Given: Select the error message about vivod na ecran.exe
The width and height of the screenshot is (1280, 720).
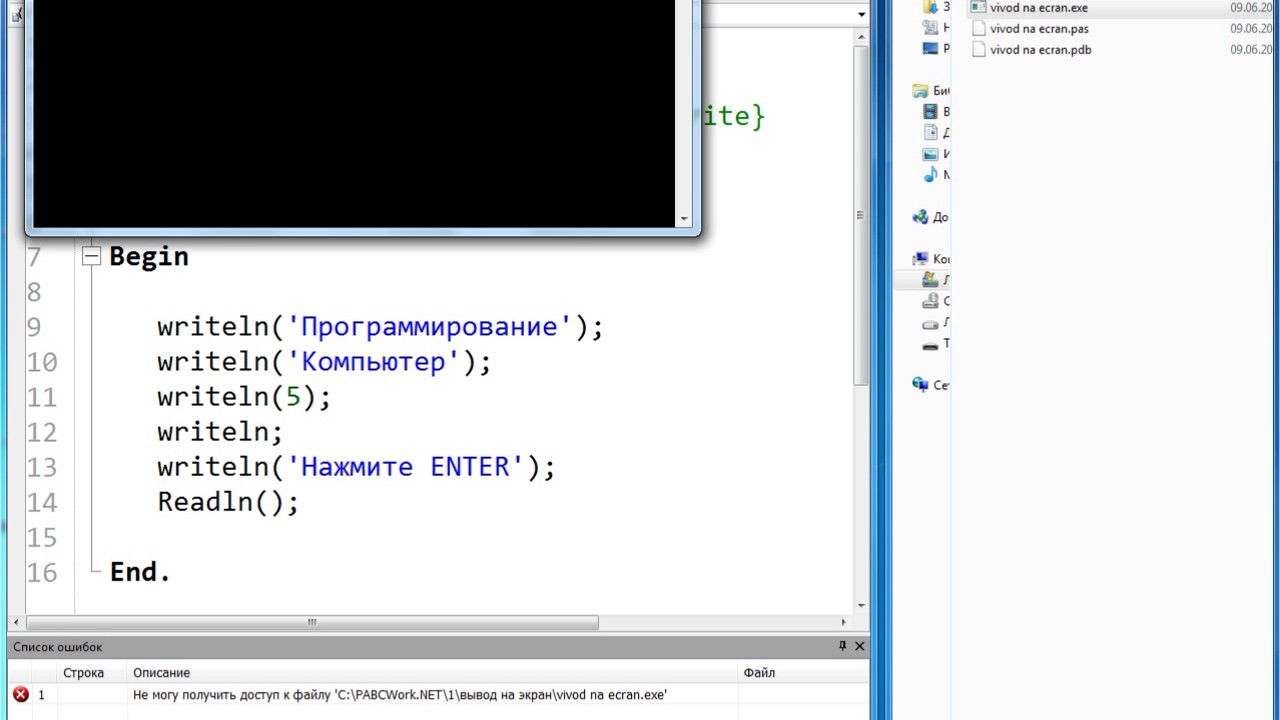Looking at the screenshot, I should 399,694.
